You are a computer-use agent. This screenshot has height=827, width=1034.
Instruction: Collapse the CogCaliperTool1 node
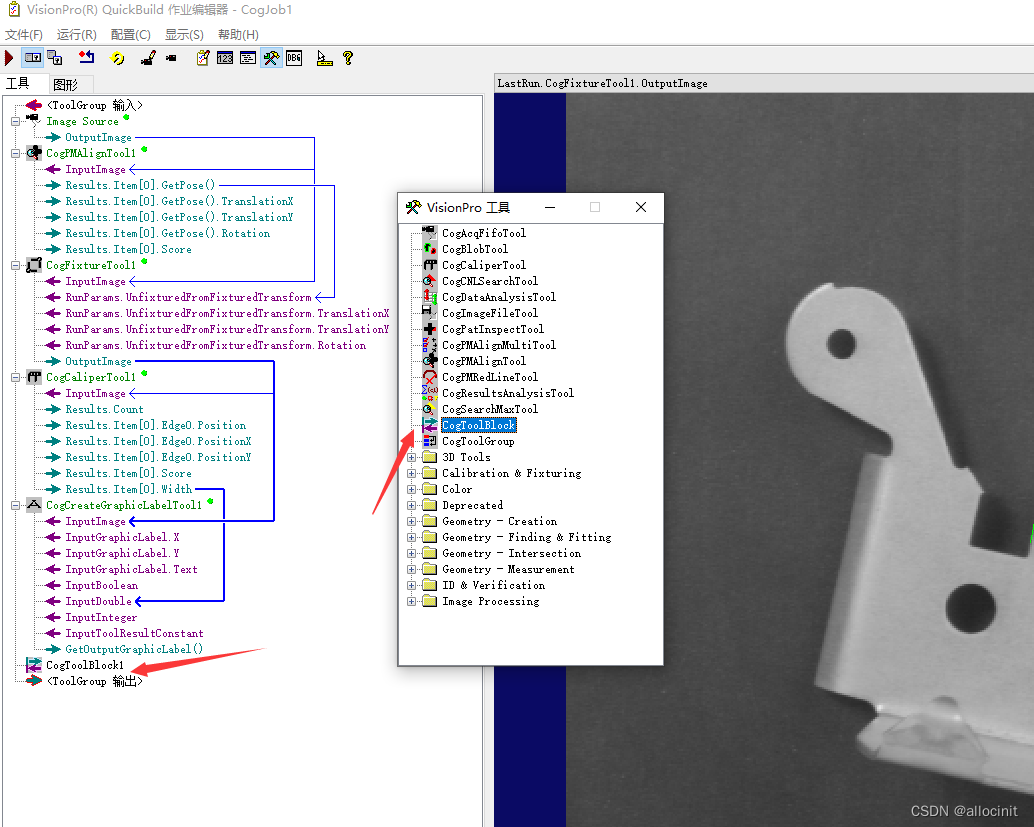[16, 377]
